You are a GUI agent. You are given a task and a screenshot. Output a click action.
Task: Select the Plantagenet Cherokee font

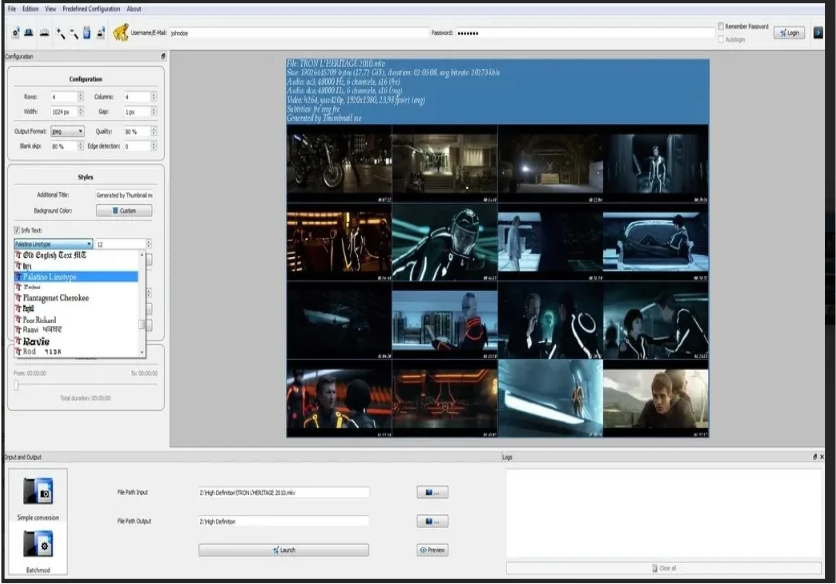click(76, 298)
